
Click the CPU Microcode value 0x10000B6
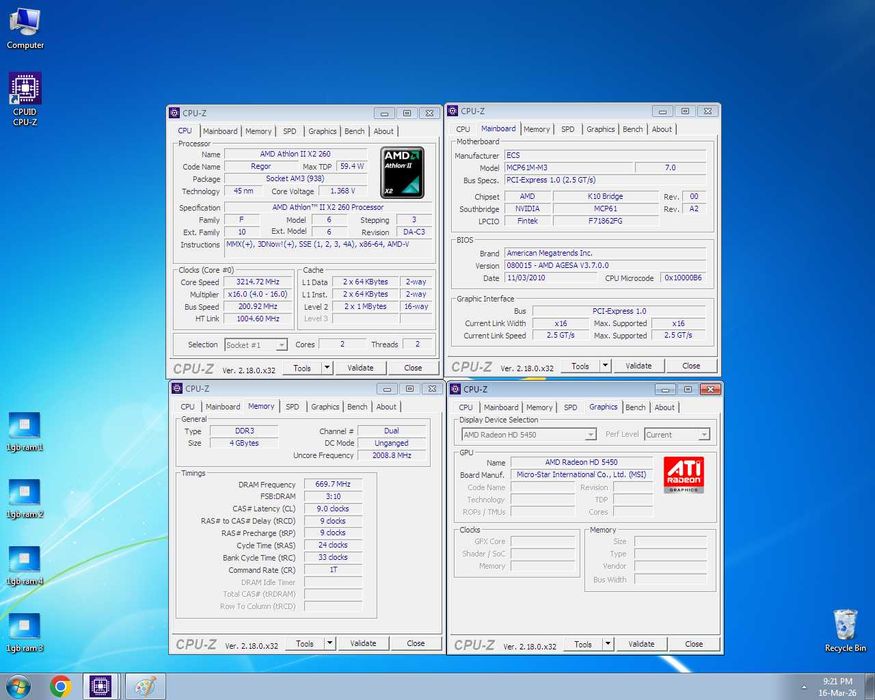683,278
